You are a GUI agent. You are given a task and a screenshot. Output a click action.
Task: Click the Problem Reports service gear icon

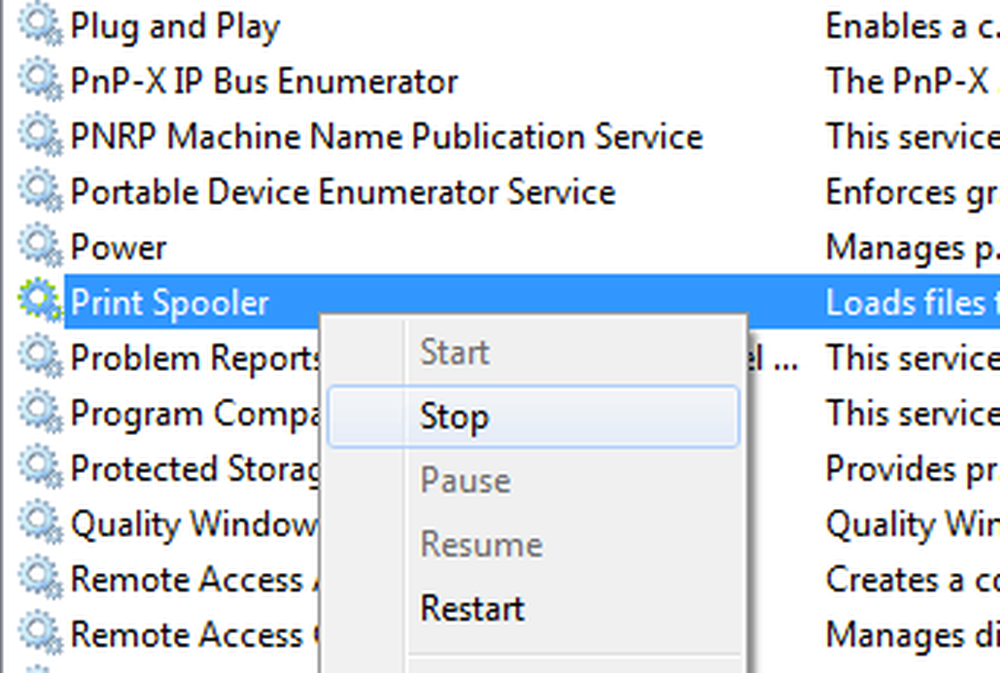pyautogui.click(x=41, y=357)
